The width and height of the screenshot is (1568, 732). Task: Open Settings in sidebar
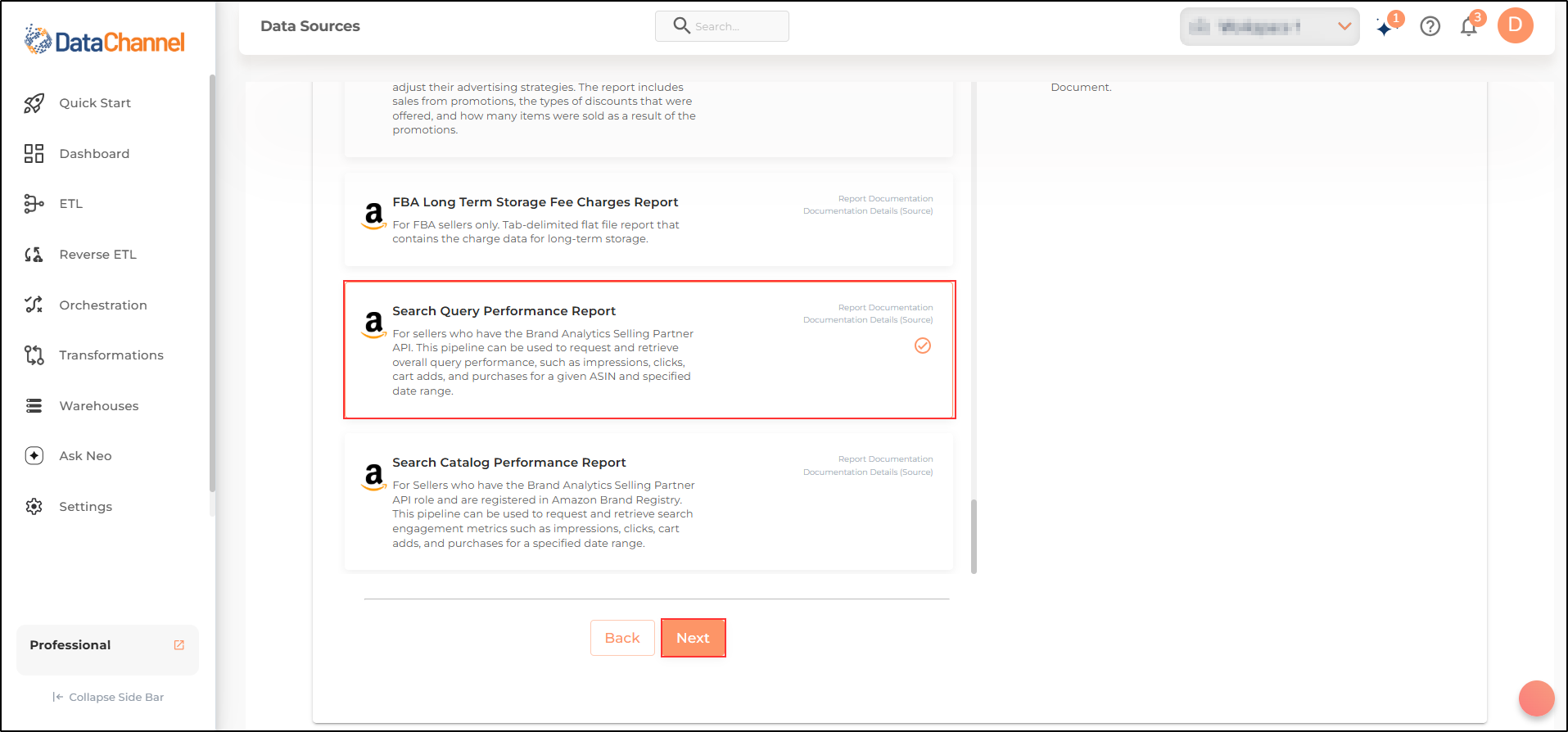[x=86, y=507]
